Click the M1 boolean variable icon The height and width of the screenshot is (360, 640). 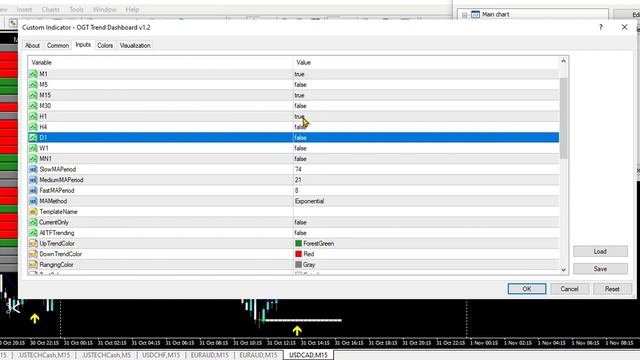point(33,74)
